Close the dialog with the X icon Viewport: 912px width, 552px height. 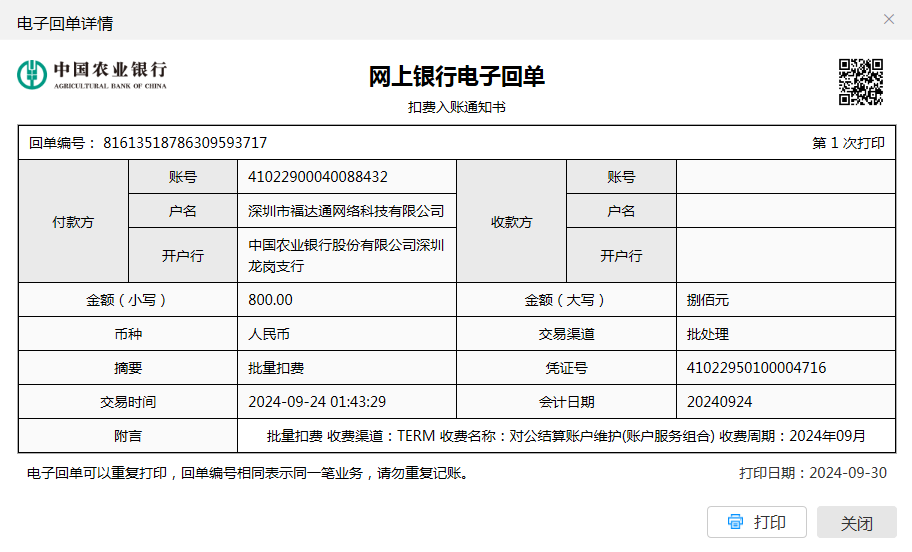pos(889,19)
